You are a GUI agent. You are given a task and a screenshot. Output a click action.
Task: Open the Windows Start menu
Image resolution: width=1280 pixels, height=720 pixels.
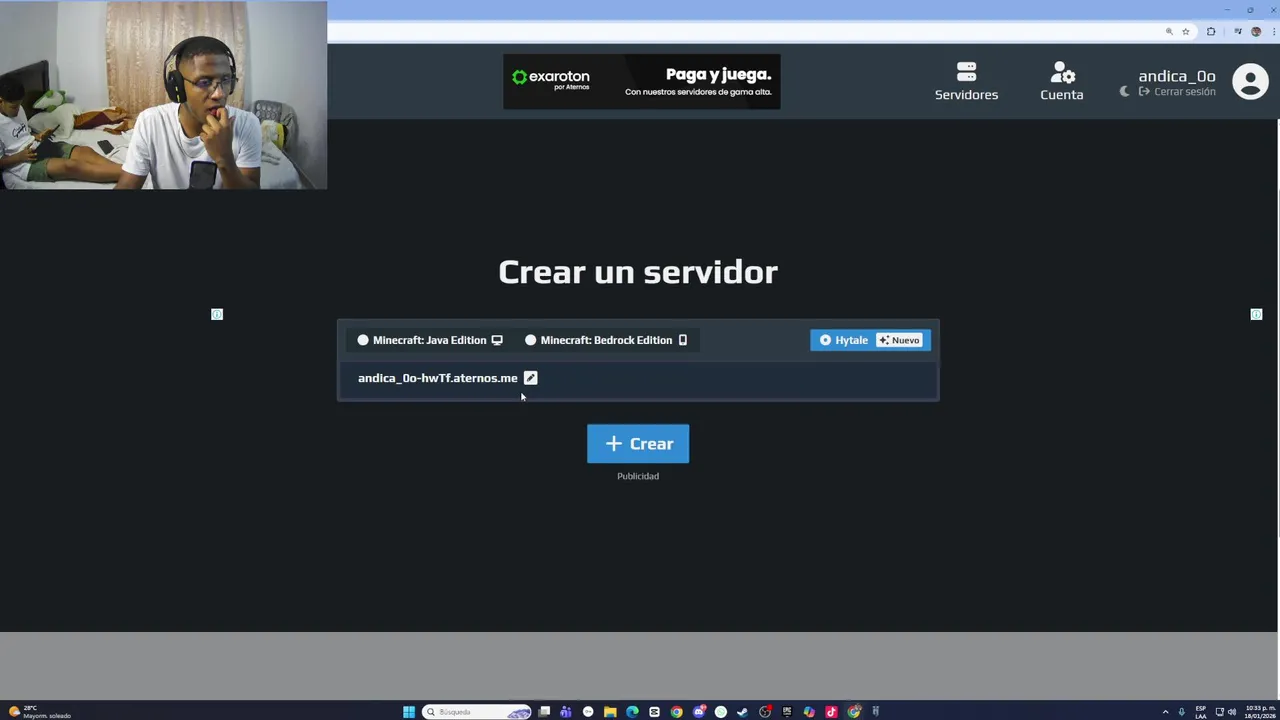tap(408, 712)
